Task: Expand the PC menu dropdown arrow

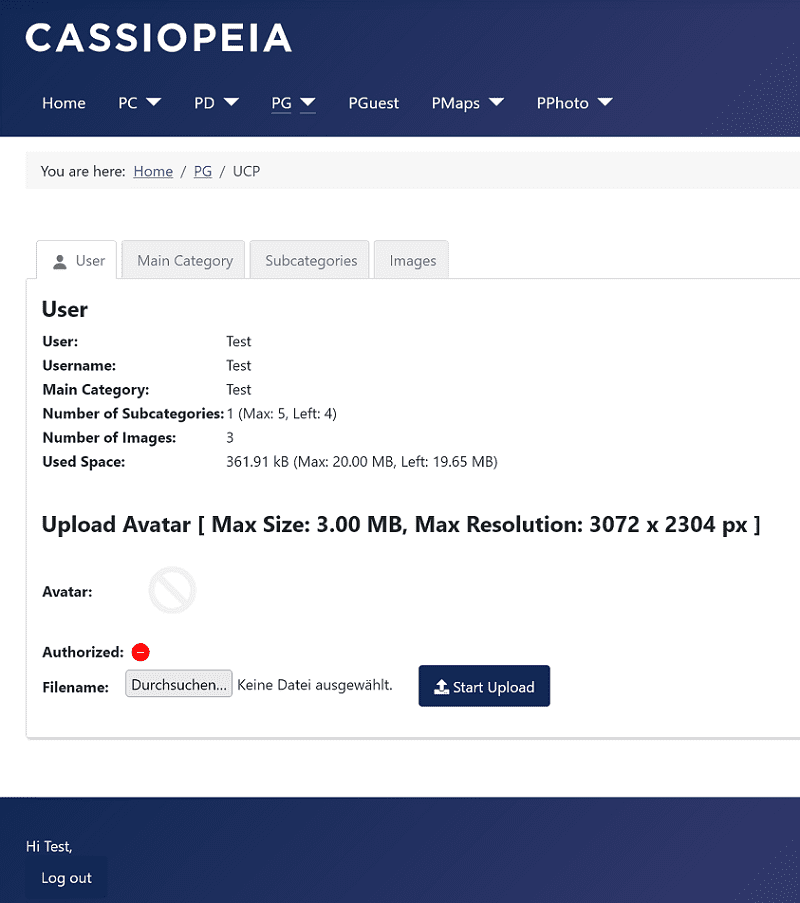Action: 153,102
